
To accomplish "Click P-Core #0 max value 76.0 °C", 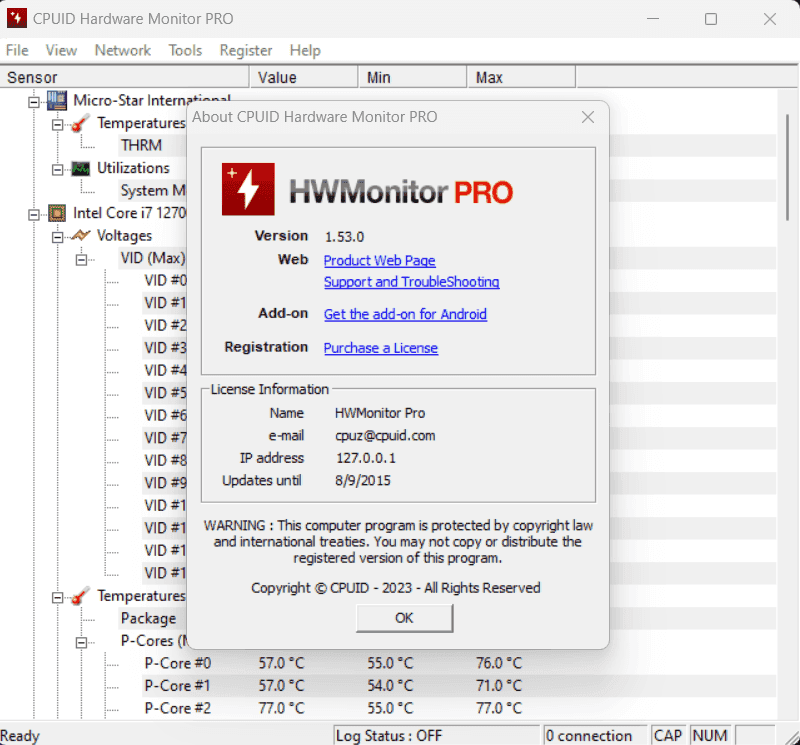I will 499,663.
